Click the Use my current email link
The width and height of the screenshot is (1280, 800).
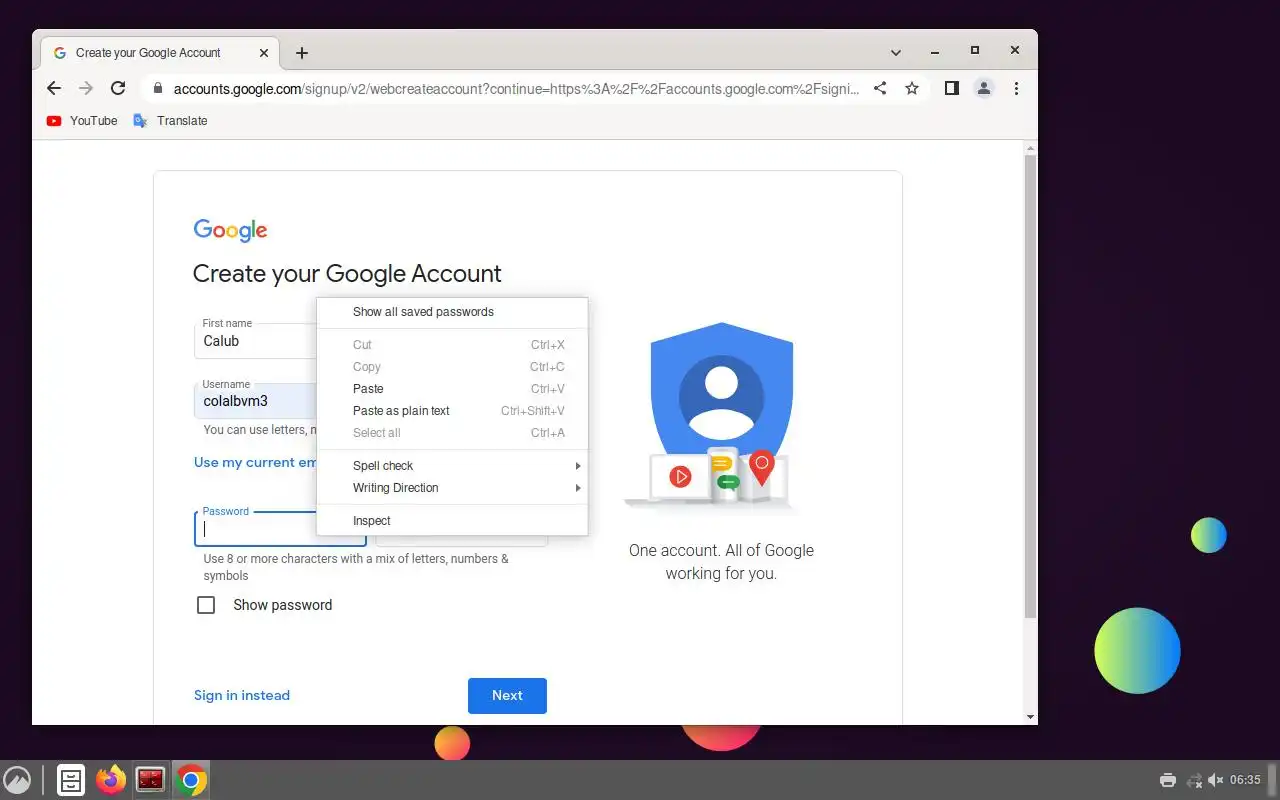tap(255, 462)
